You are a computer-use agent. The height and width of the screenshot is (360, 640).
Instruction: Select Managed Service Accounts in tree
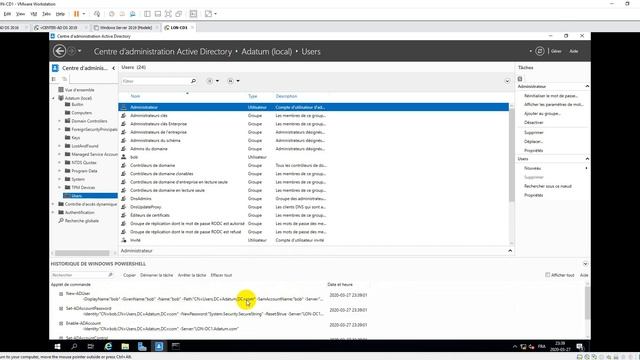pyautogui.click(x=94, y=154)
